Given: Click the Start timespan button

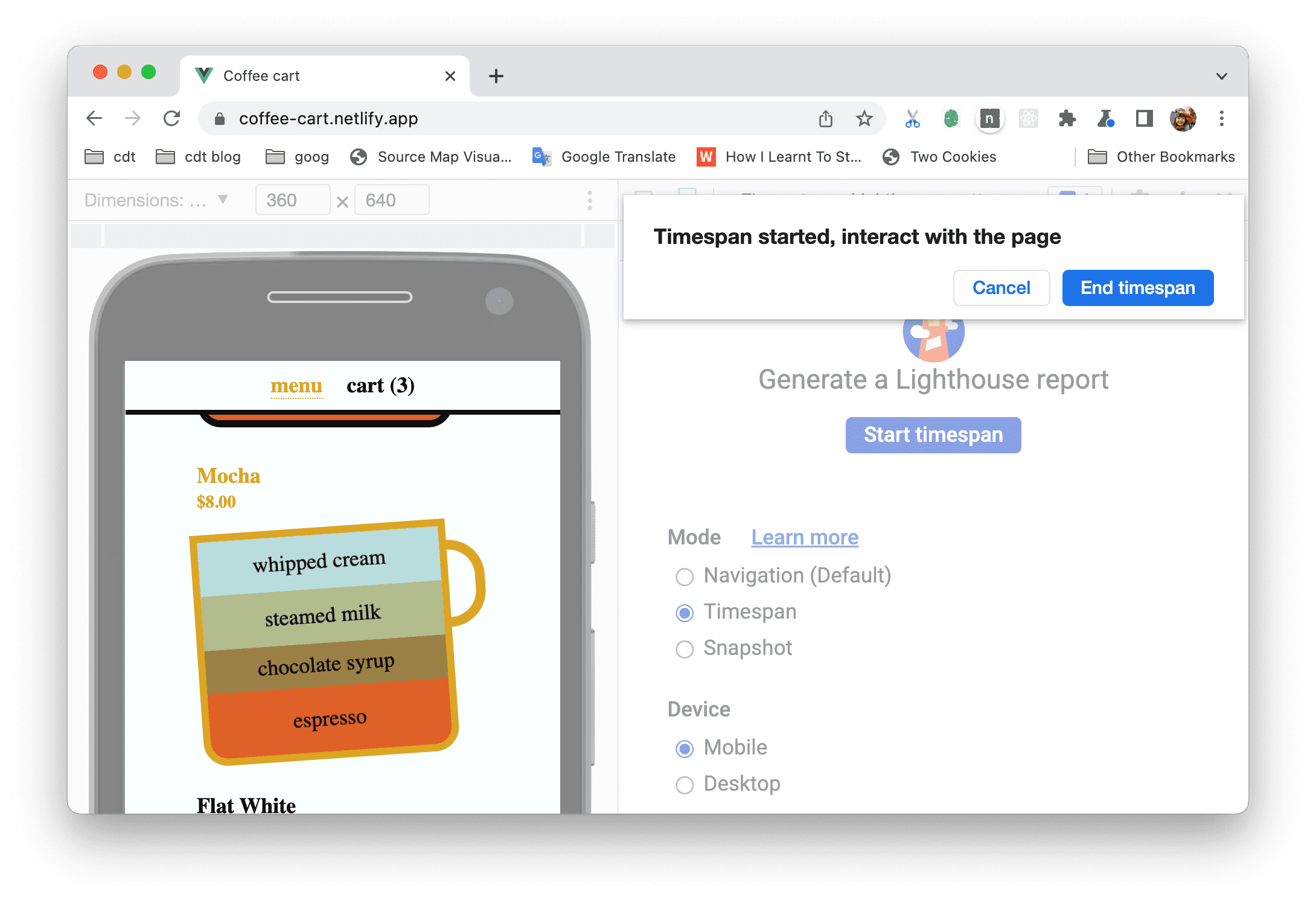Looking at the screenshot, I should coord(934,434).
